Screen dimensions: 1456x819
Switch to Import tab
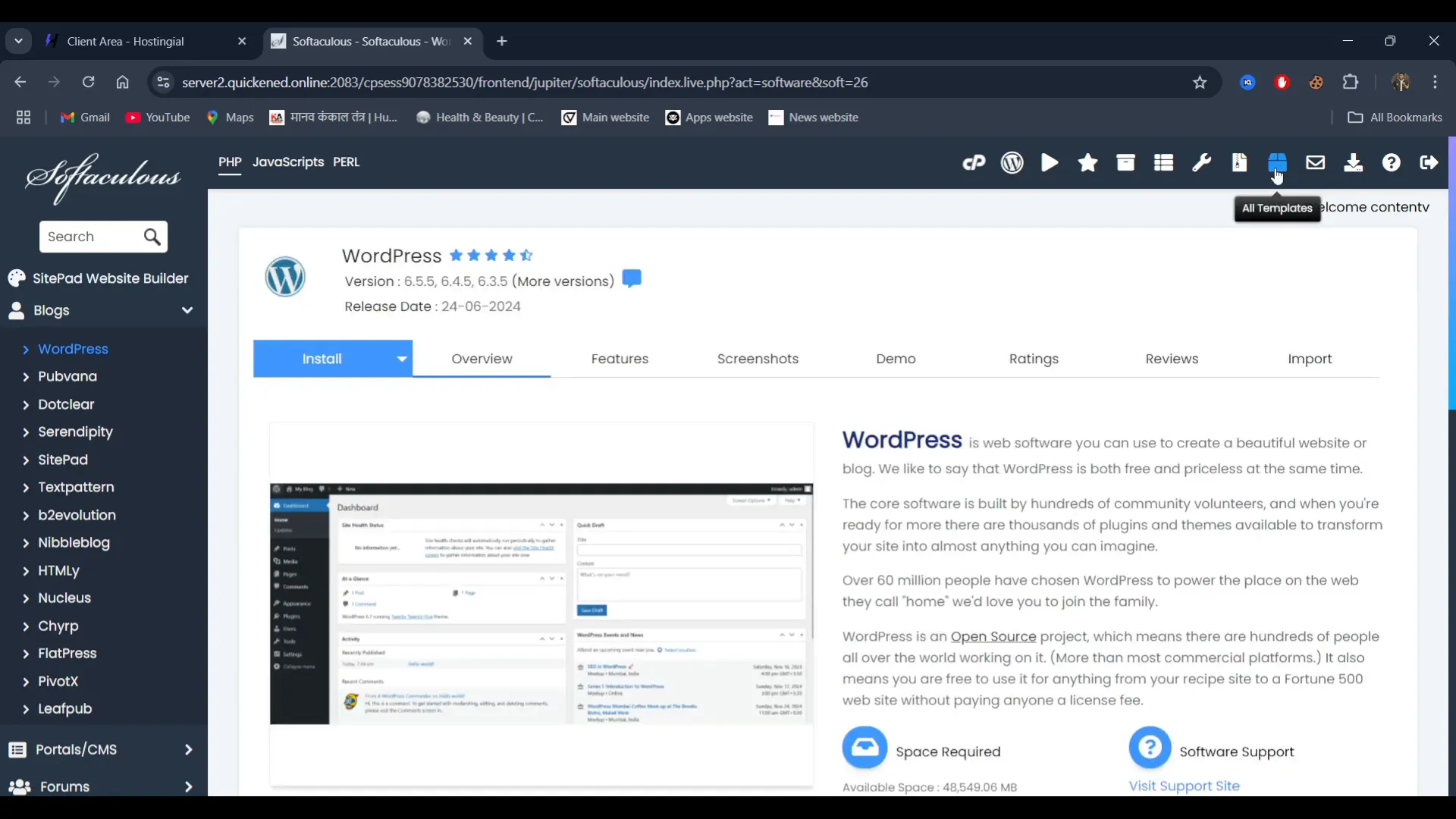coord(1310,359)
